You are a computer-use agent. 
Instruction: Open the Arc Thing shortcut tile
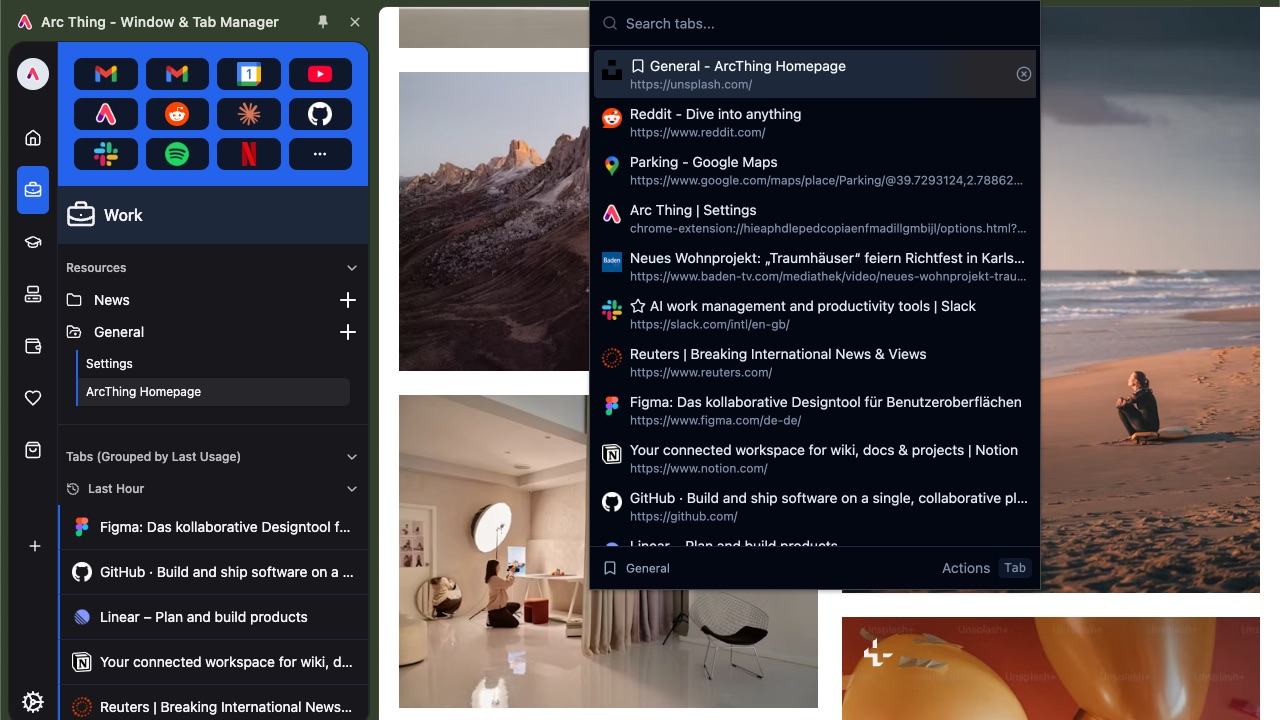point(105,114)
